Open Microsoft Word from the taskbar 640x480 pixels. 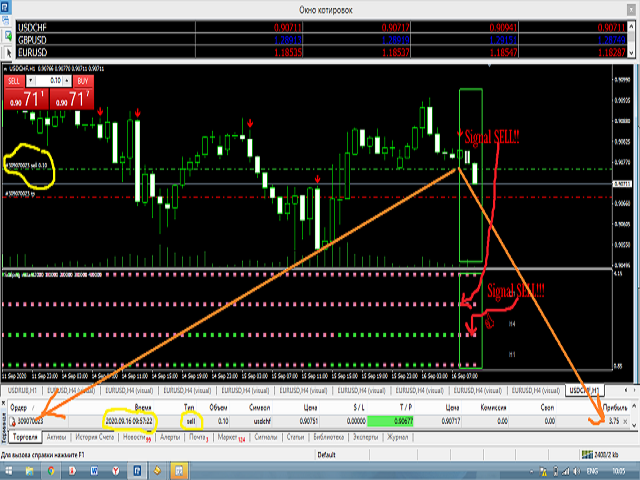tap(94, 471)
